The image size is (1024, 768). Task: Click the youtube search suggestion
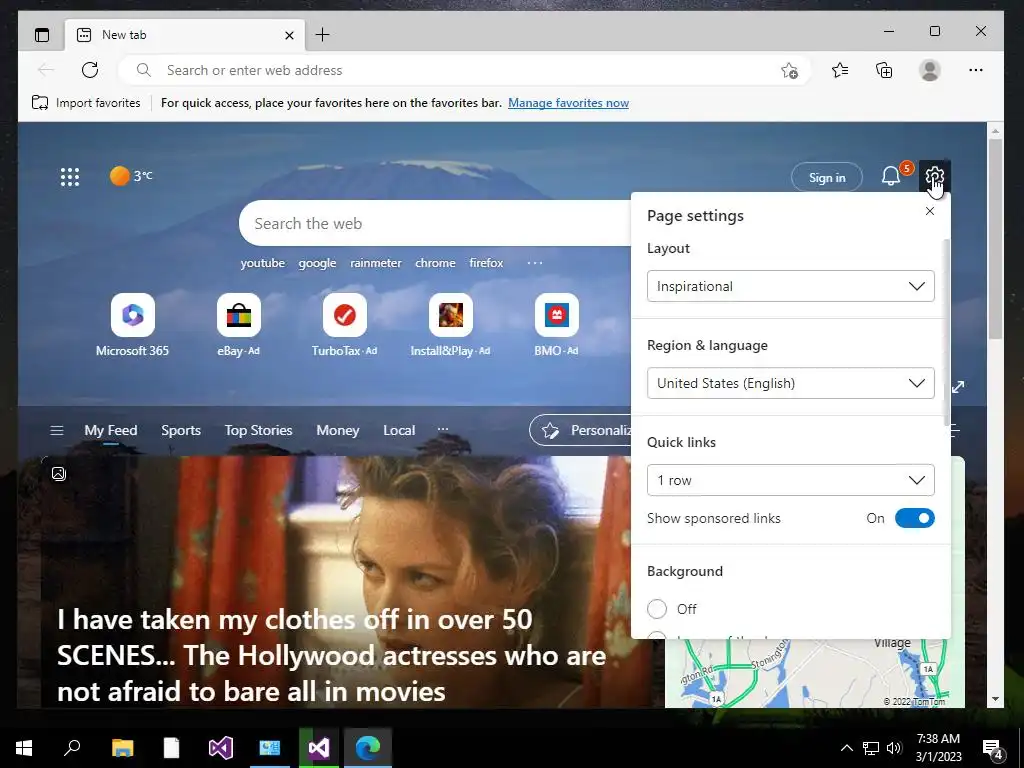(x=263, y=263)
